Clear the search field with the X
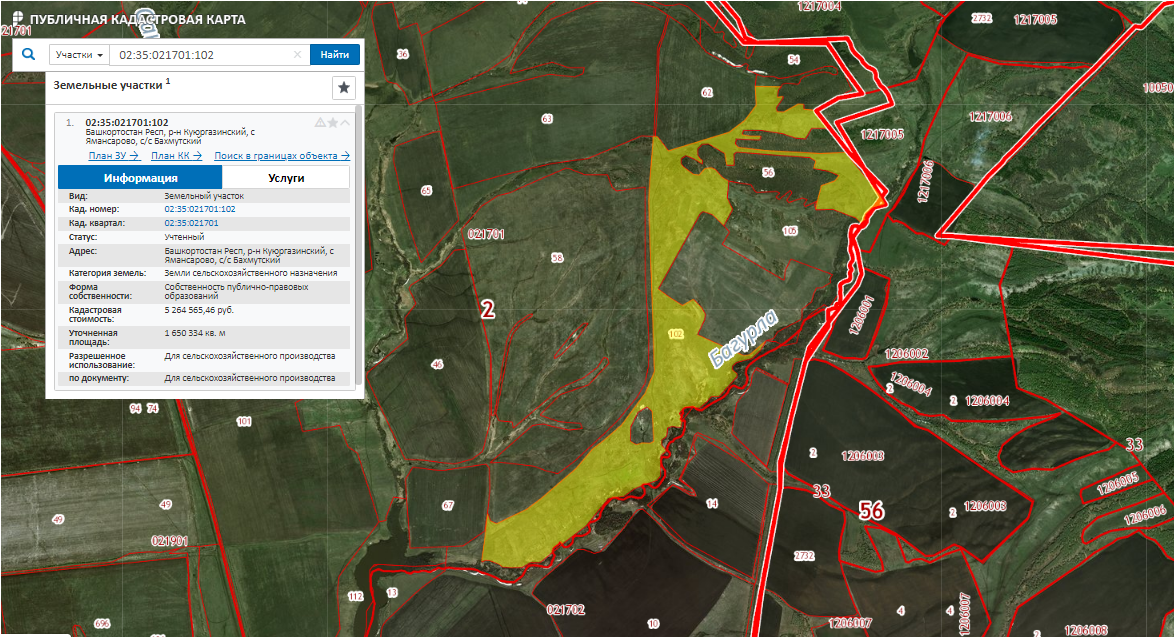The width and height of the screenshot is (1175, 638). [x=297, y=55]
